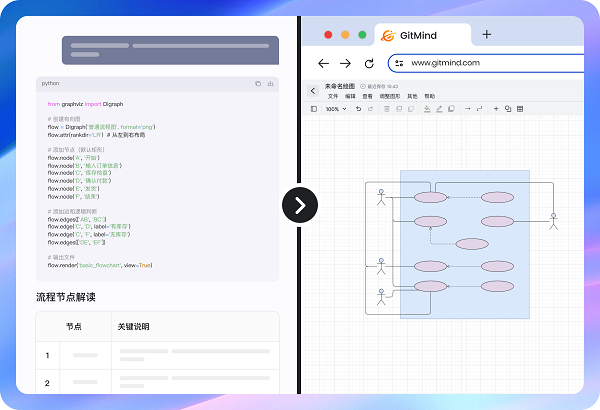This screenshot has height=410, width=600.
Task: Click the insert plus icon in toolbar
Action: coord(494,109)
